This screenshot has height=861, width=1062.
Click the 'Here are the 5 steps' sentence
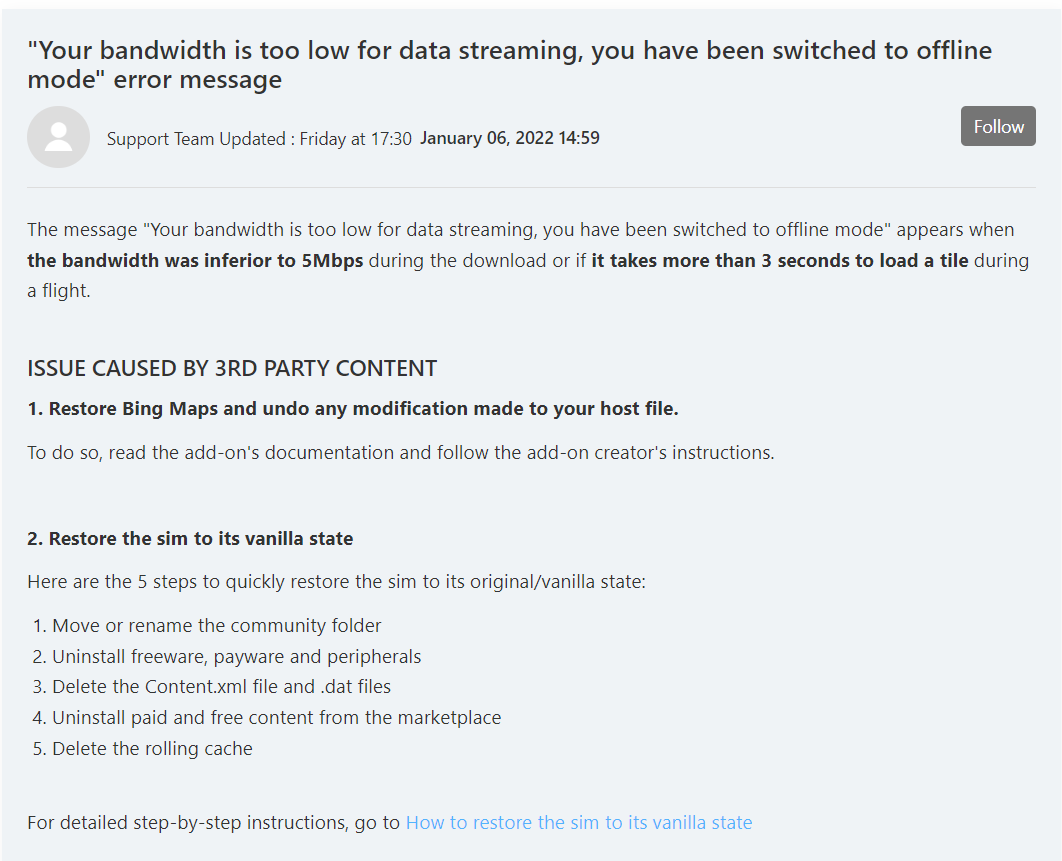click(x=336, y=581)
